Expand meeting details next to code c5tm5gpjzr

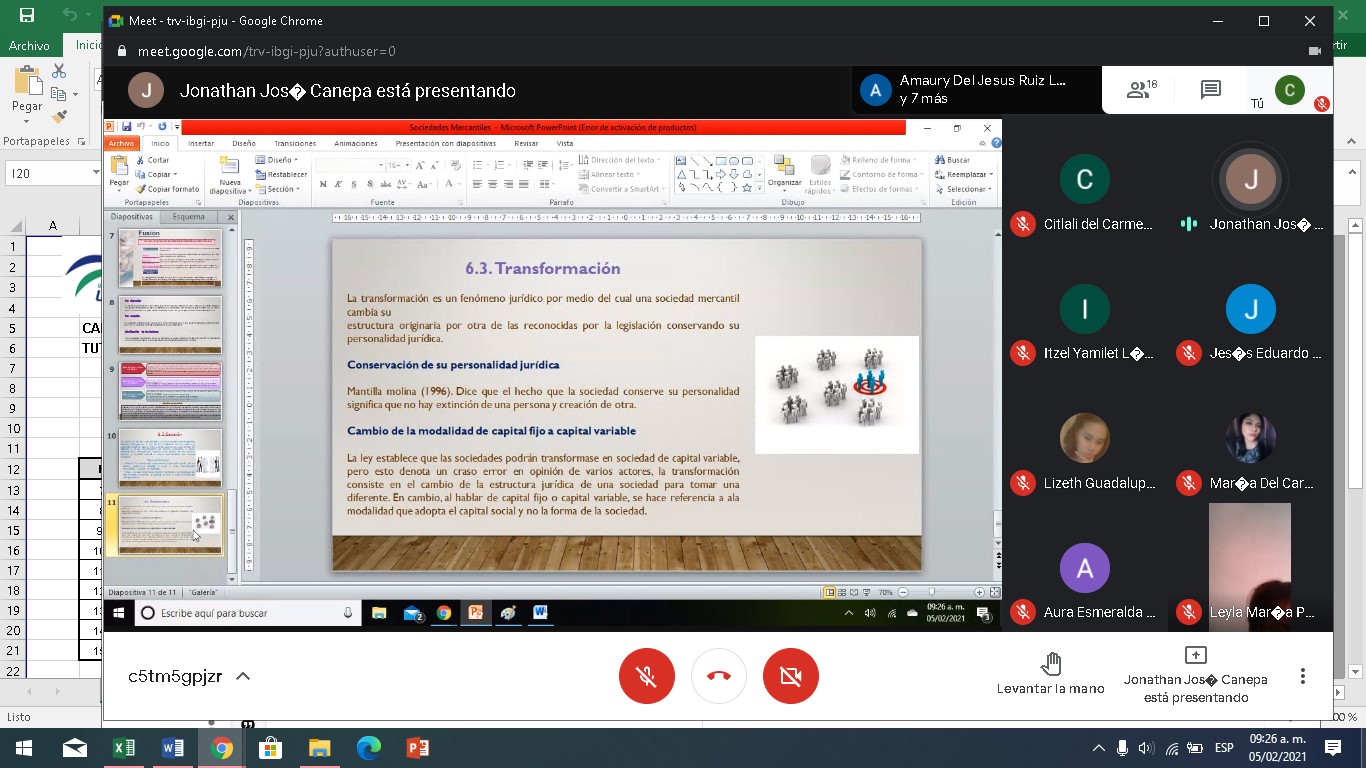pos(242,677)
